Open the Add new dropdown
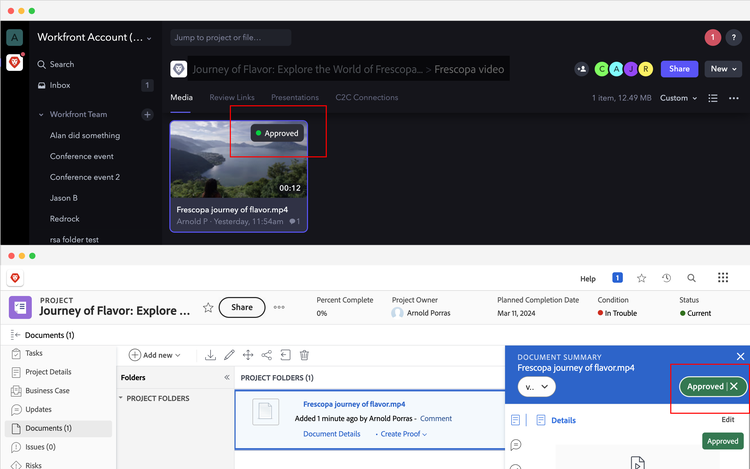The image size is (750, 469). (155, 355)
